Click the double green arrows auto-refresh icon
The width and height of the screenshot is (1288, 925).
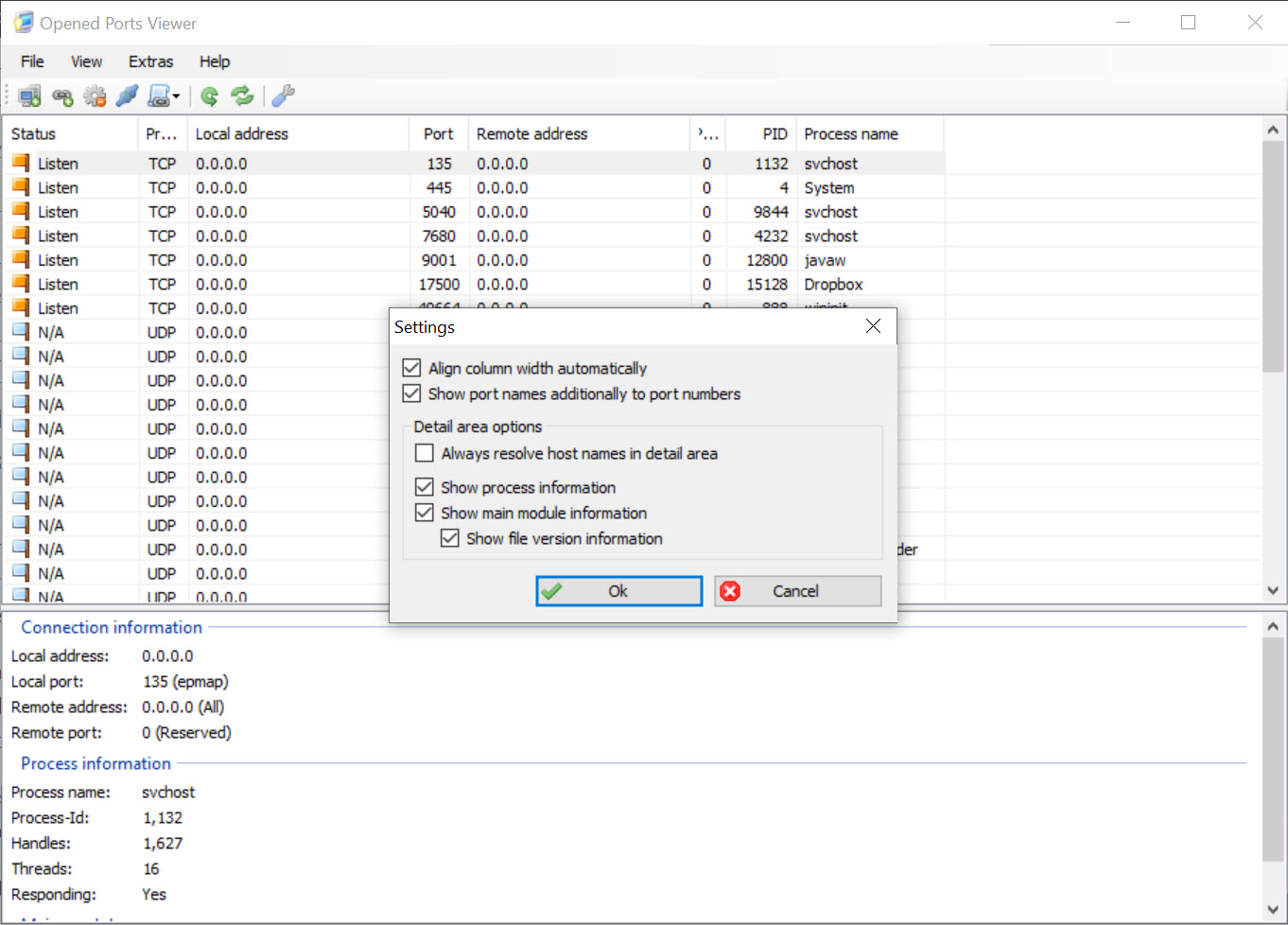242,96
